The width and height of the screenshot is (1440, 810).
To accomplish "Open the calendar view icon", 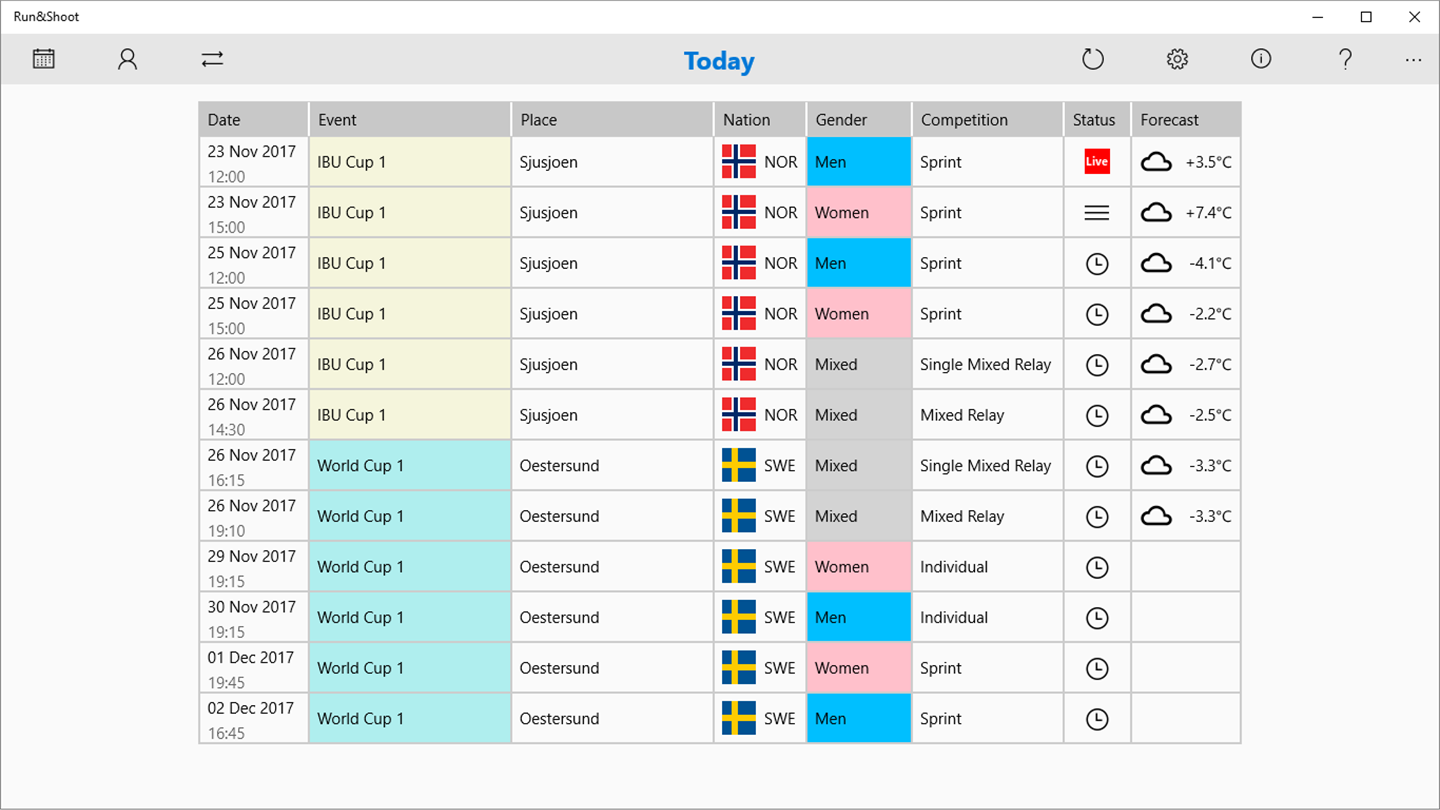I will coord(43,59).
